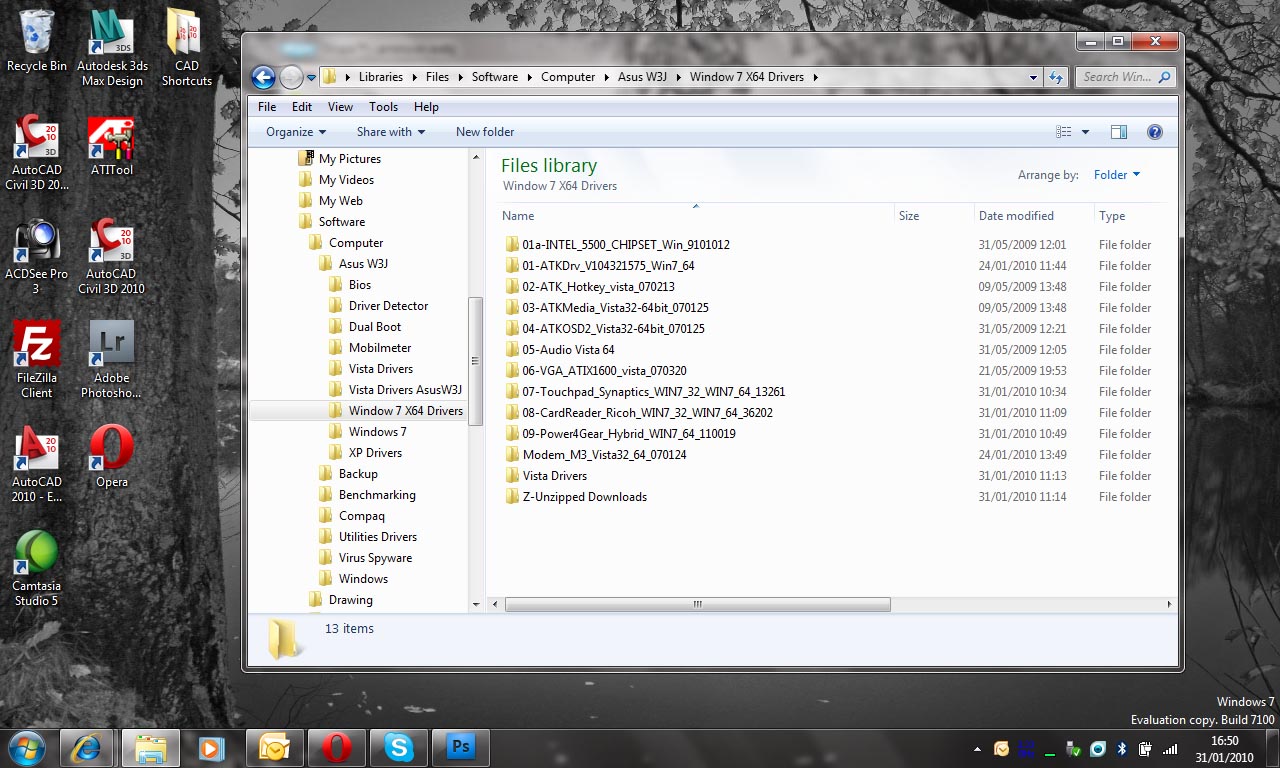Screen dimensions: 1280x768
Task: Select Adobe Photoshop Lightroom desktop icon
Action: 111,360
